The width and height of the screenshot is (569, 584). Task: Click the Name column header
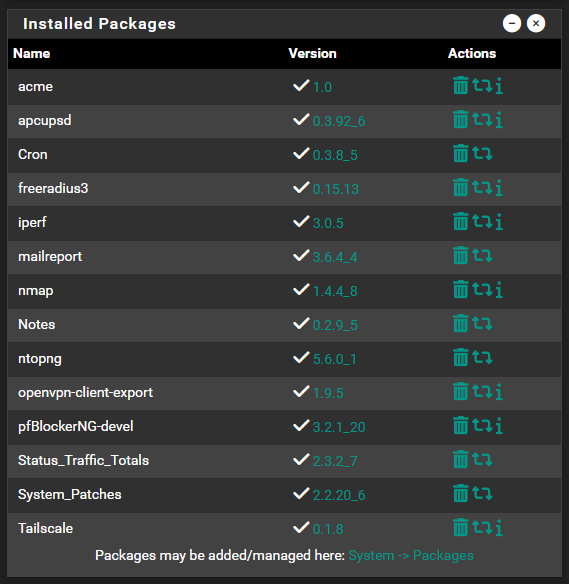click(31, 53)
